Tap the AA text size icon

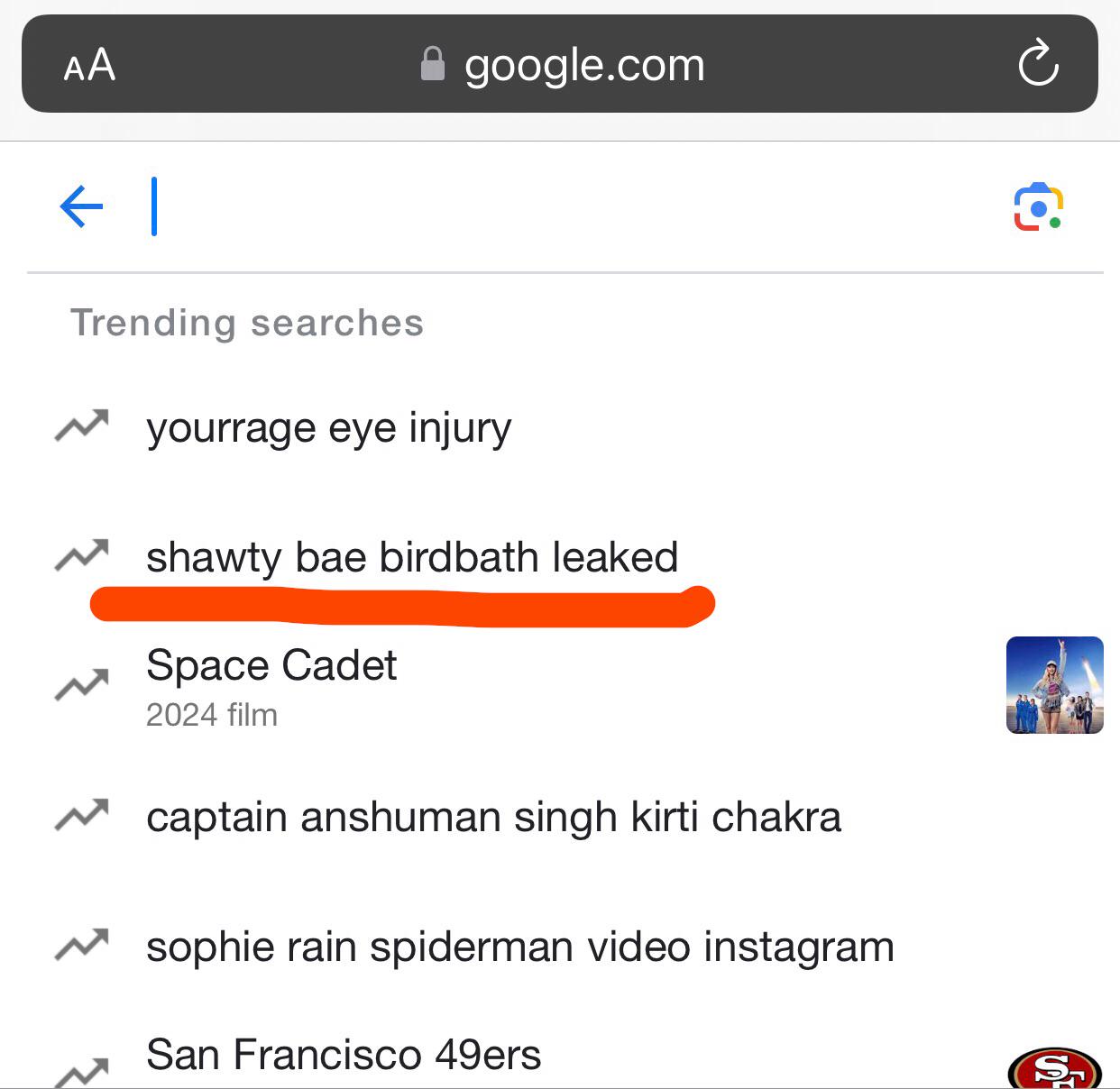[x=89, y=65]
